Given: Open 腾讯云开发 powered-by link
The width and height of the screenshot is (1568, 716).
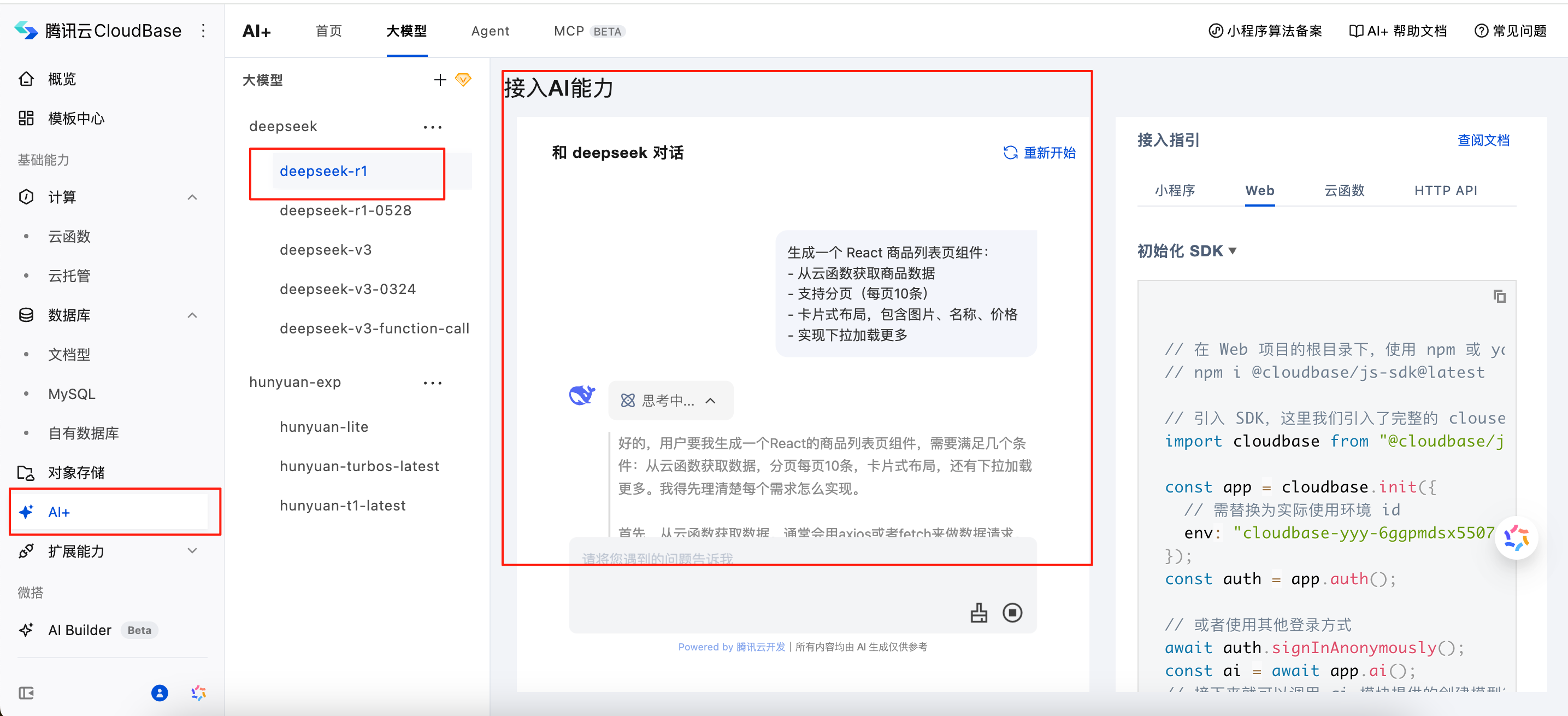Looking at the screenshot, I should point(761,647).
